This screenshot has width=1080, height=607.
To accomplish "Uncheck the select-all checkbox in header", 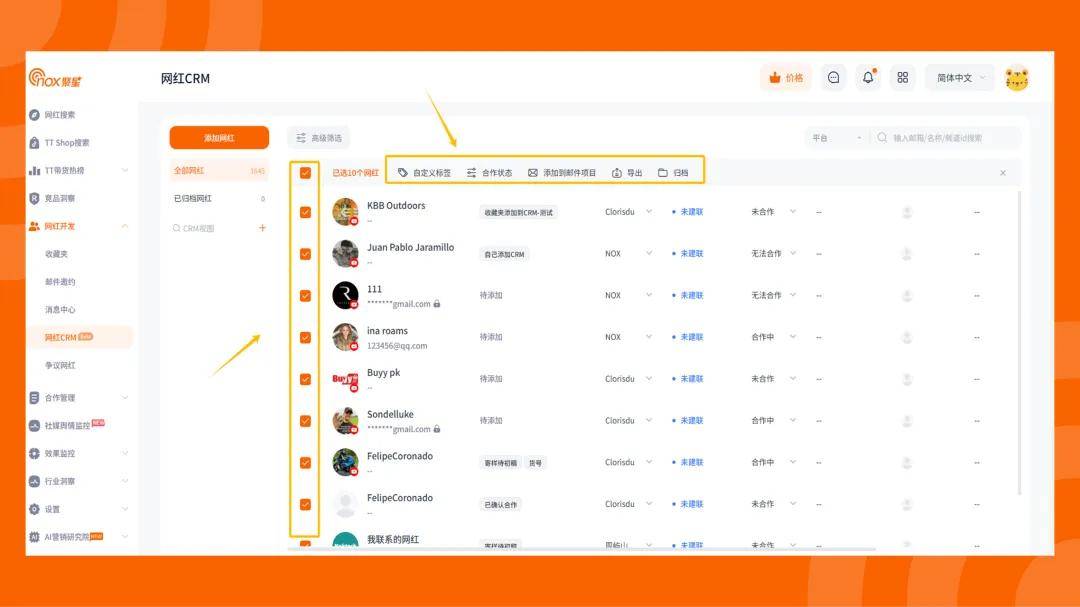I will click(305, 173).
